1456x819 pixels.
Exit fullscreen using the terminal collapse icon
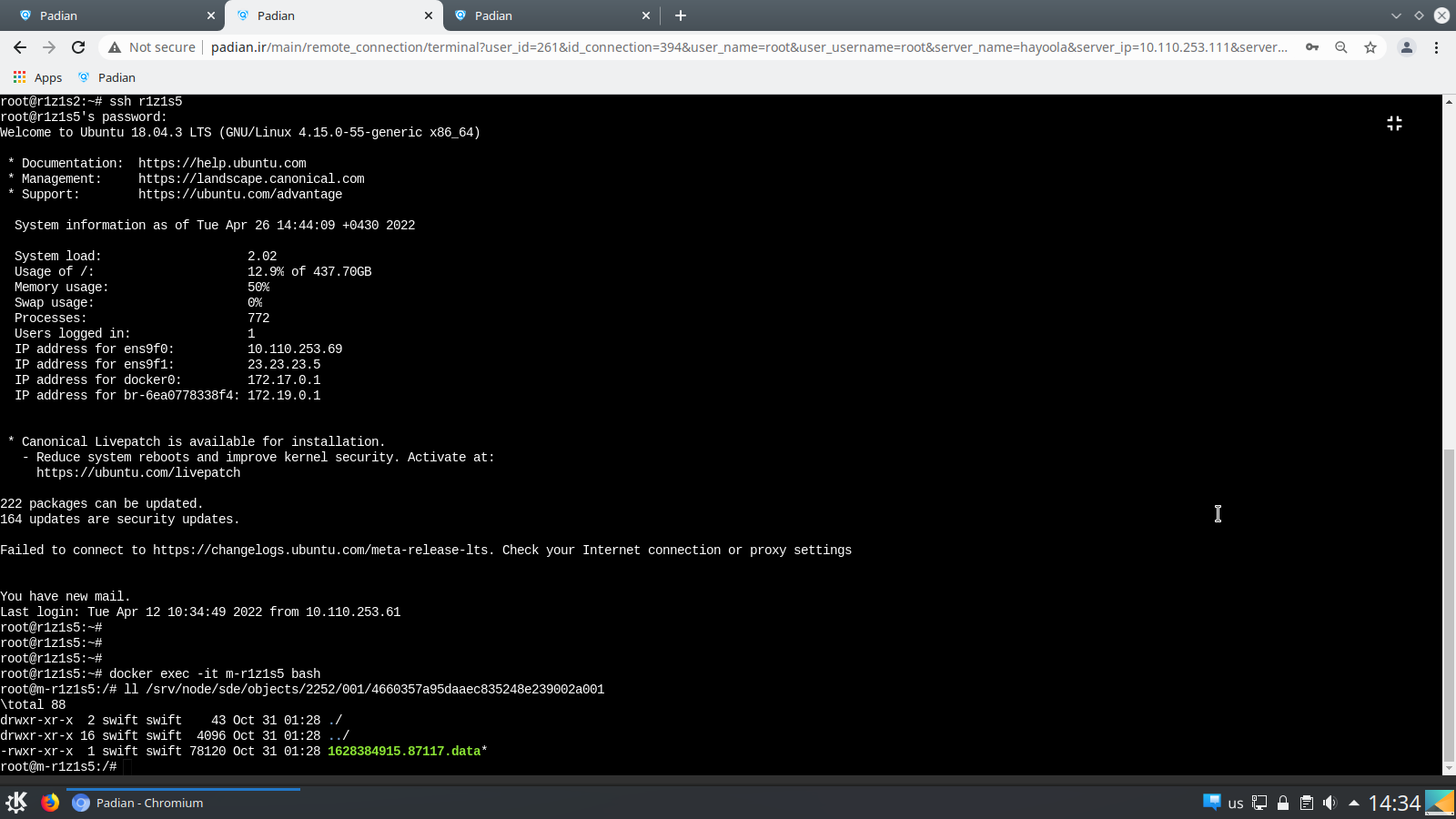[x=1394, y=123]
